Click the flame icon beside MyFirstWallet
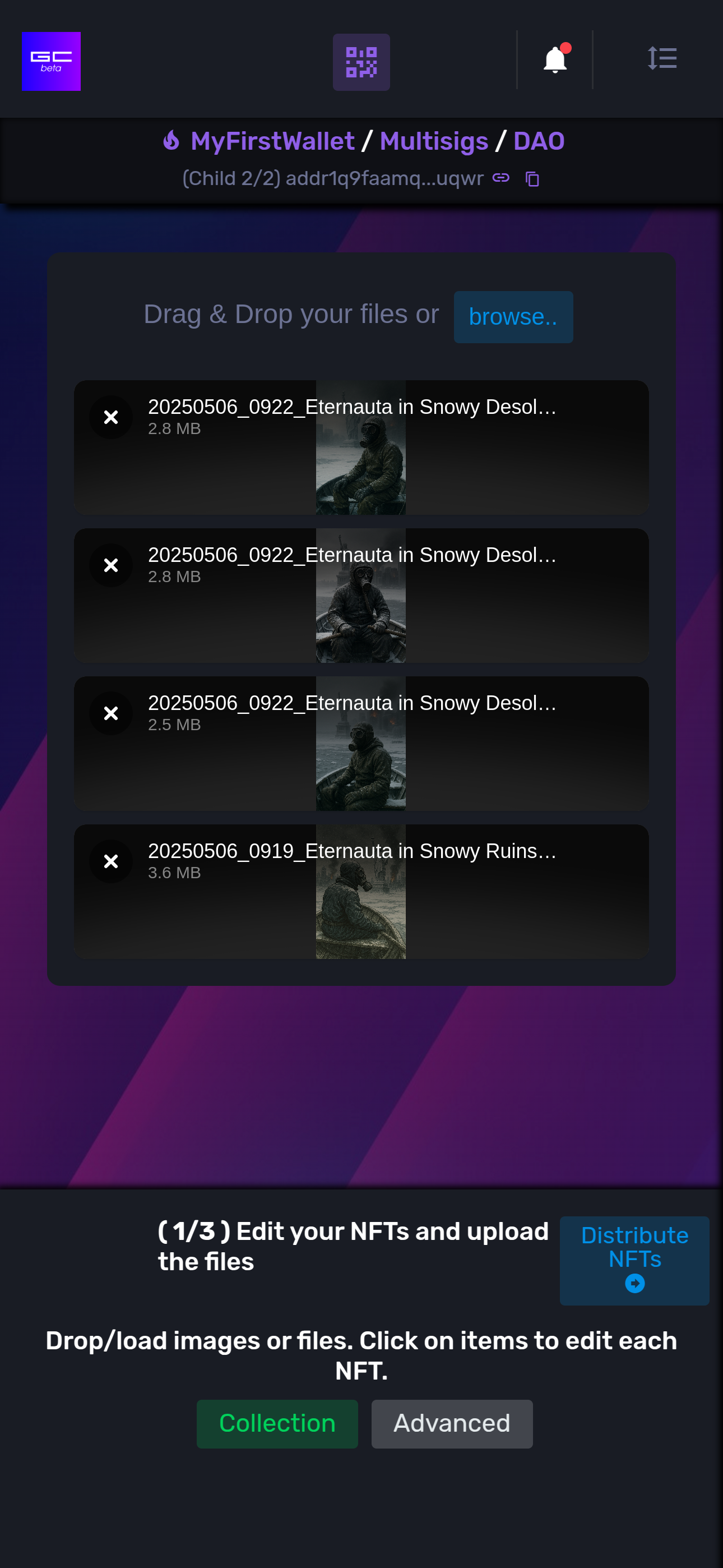 (x=171, y=141)
